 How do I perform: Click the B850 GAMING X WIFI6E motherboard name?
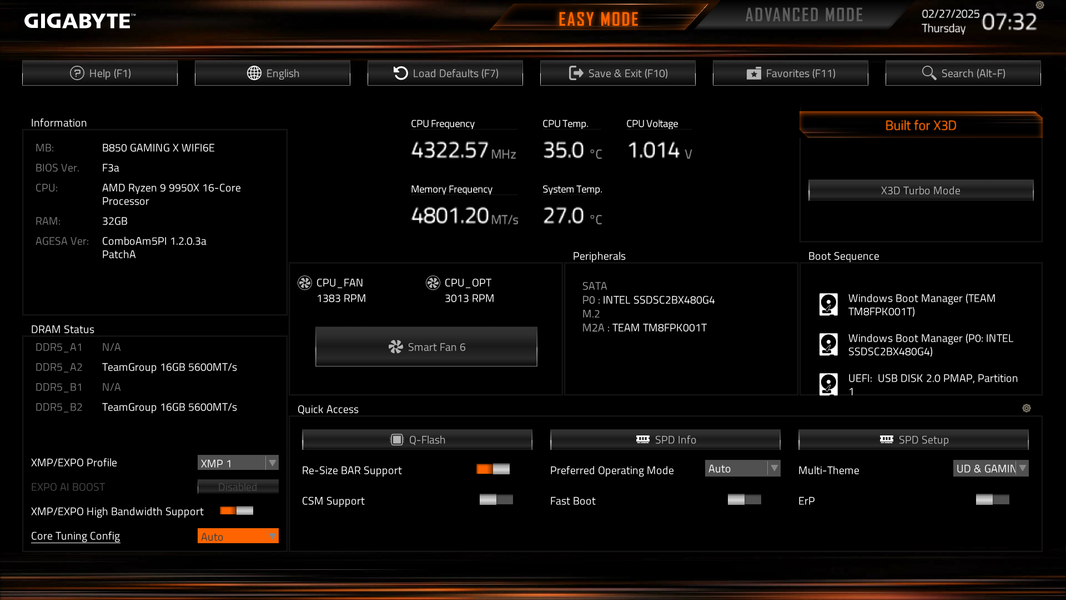158,147
